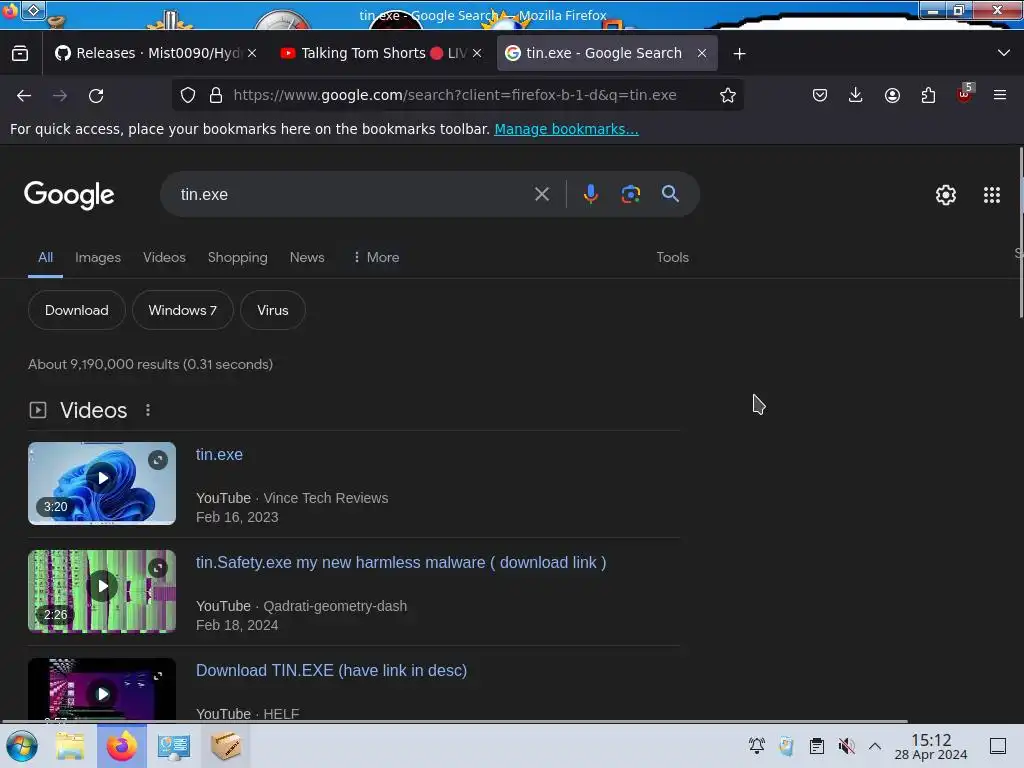Bookmark this page with the star
Image resolution: width=1024 pixels, height=768 pixels.
(x=728, y=95)
